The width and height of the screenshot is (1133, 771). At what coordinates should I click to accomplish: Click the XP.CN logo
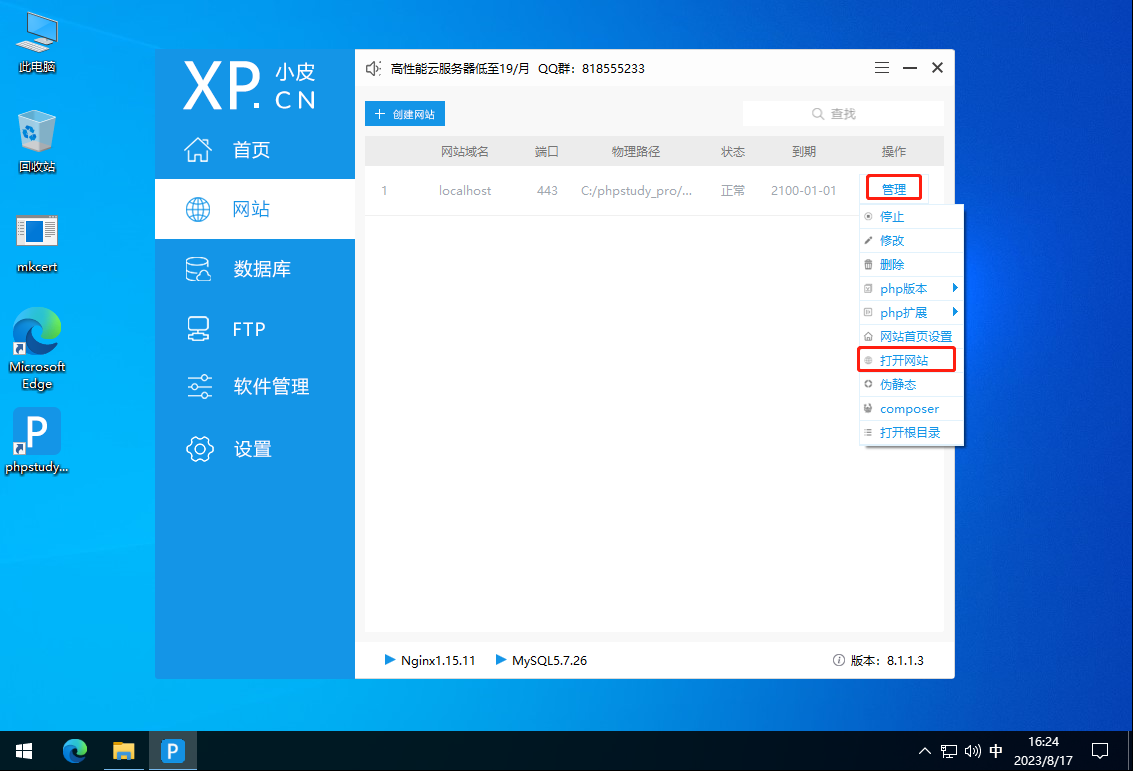[x=249, y=85]
